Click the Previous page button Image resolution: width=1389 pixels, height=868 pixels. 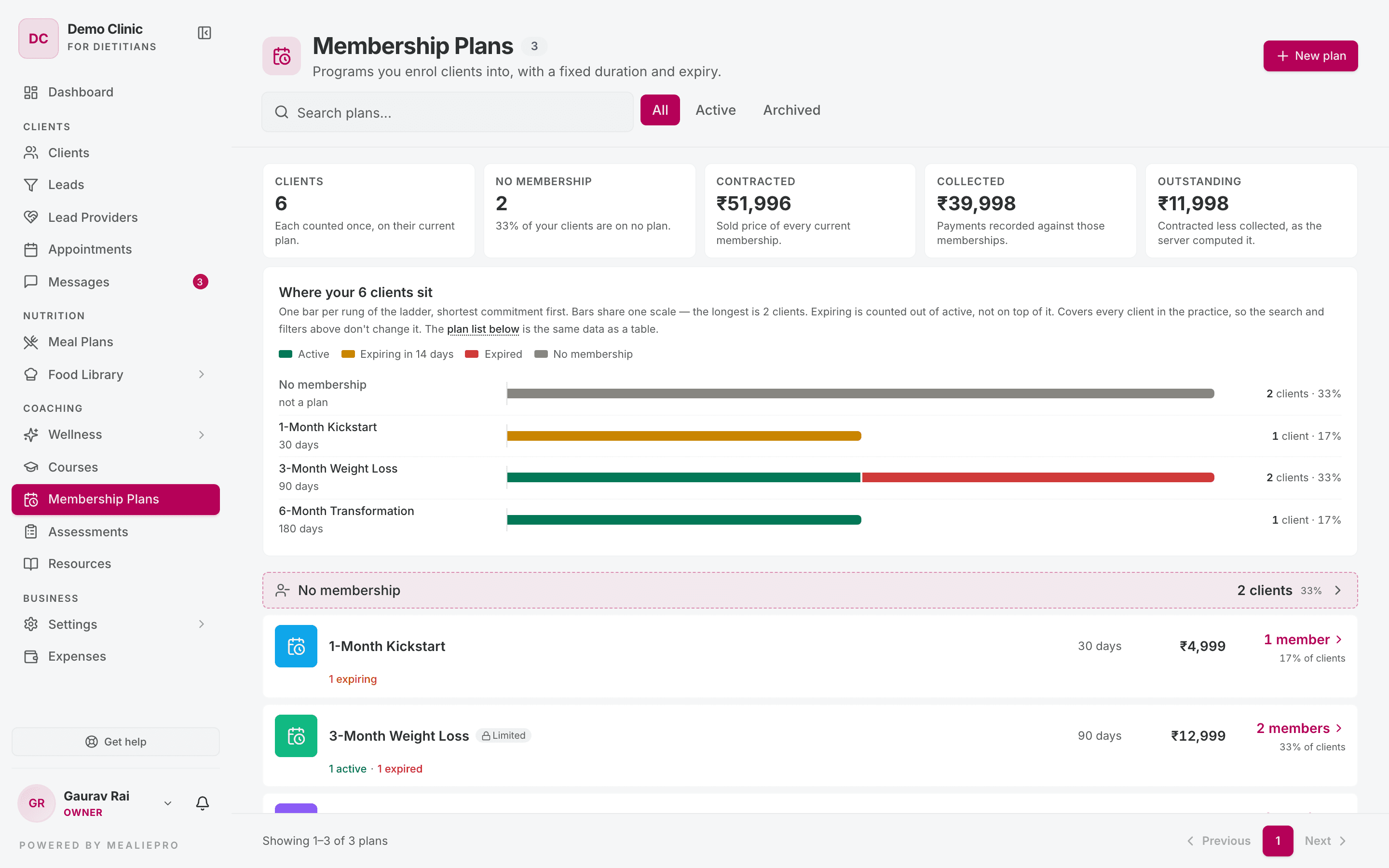point(1218,841)
